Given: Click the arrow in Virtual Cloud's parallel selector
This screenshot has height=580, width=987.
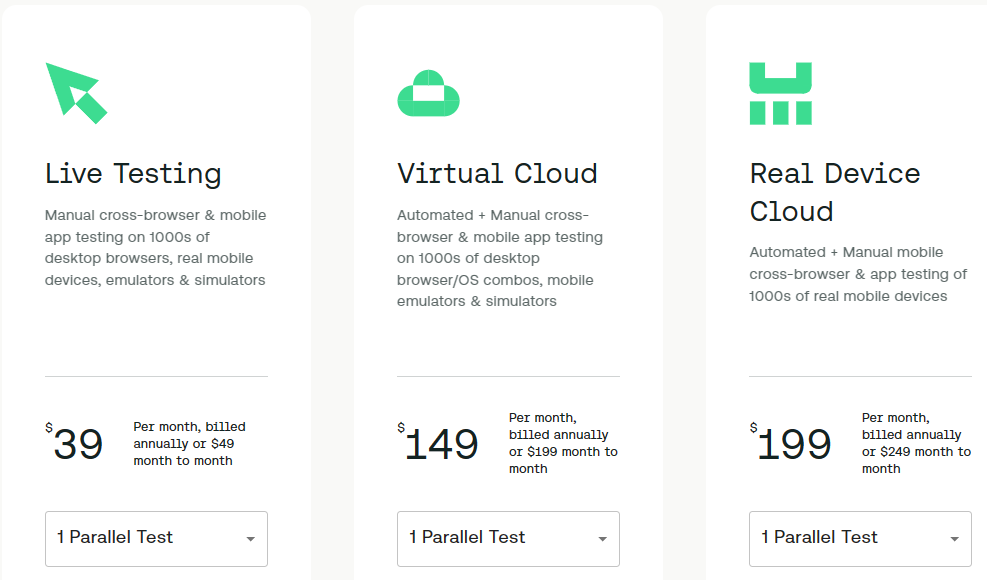Looking at the screenshot, I should point(602,539).
